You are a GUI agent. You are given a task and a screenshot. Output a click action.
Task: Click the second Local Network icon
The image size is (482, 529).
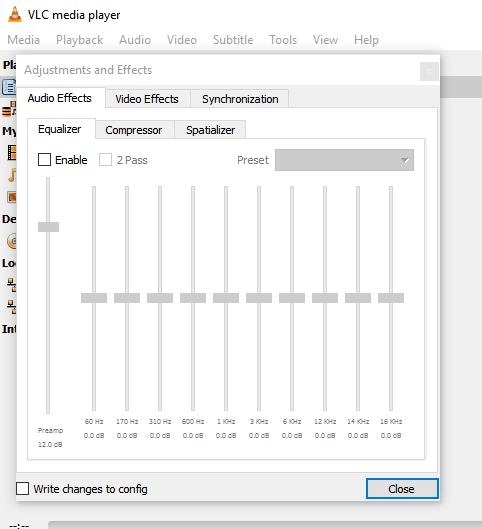[12, 307]
